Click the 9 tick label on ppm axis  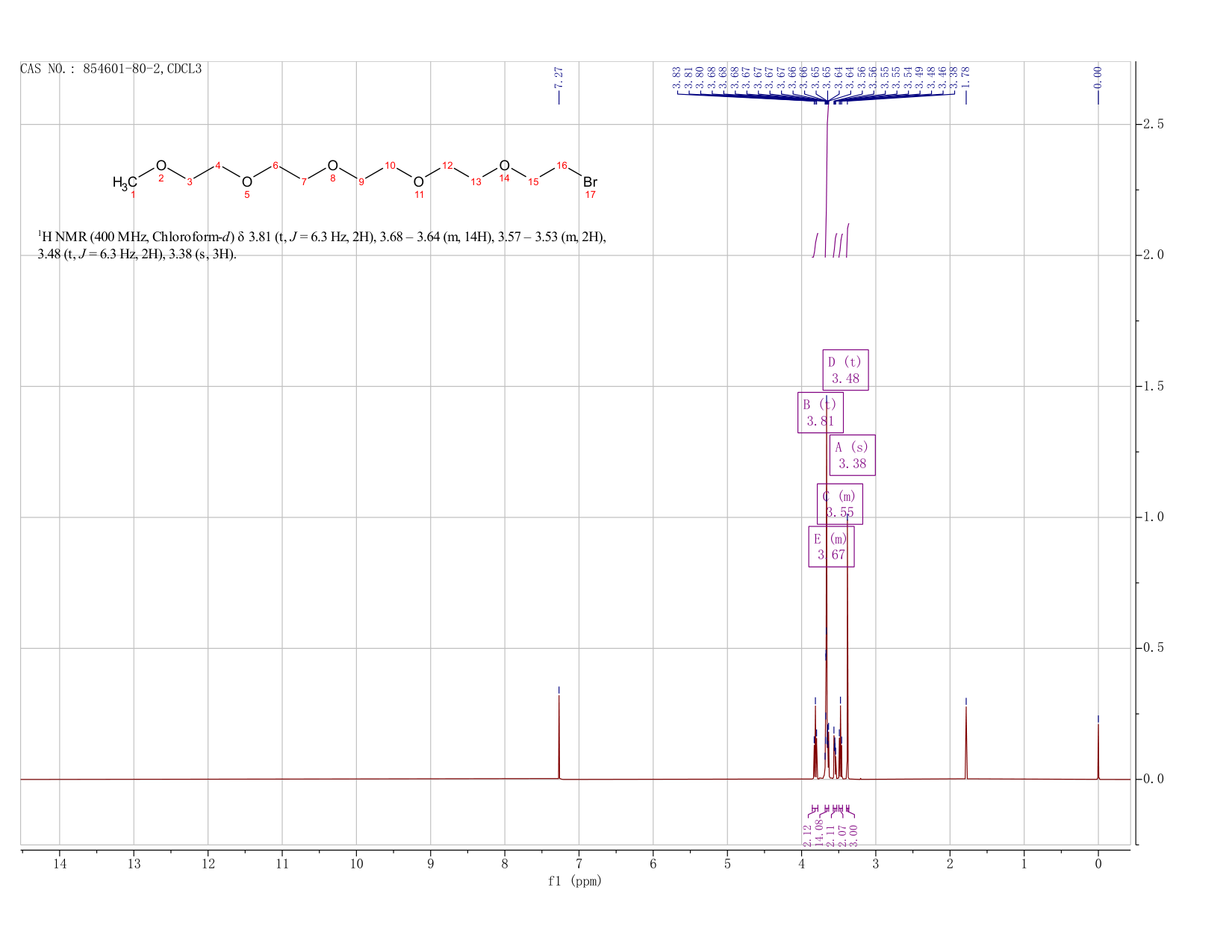[431, 863]
